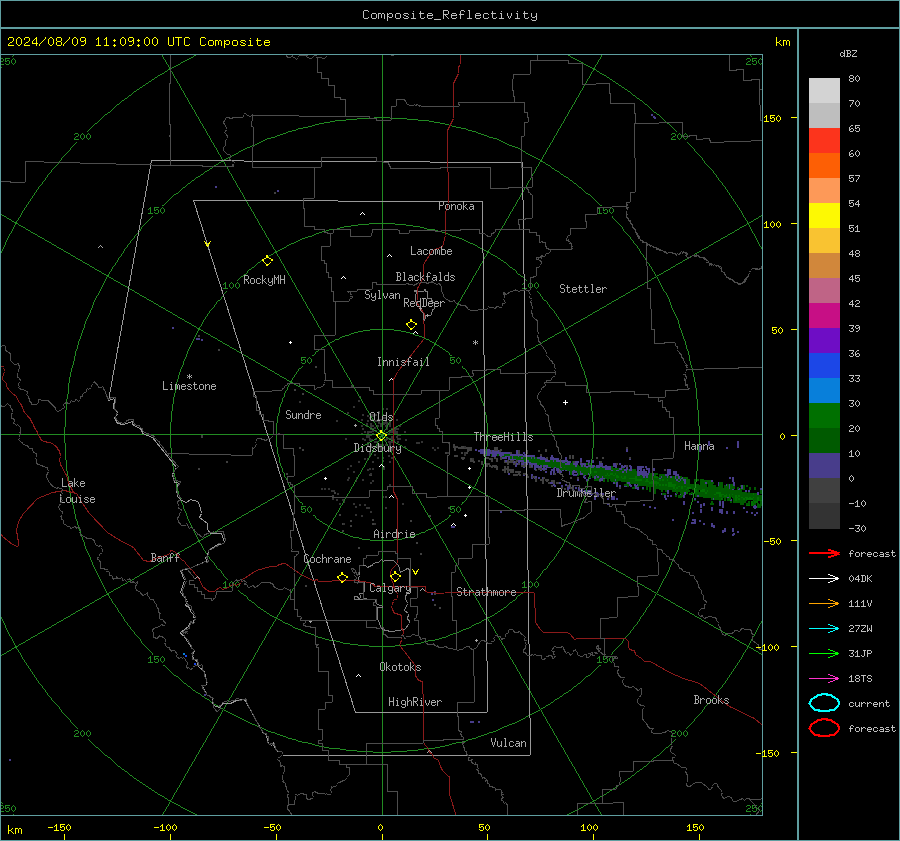Click the 18TS legend label
Screen dimensions: 900x841
[x=860, y=679]
